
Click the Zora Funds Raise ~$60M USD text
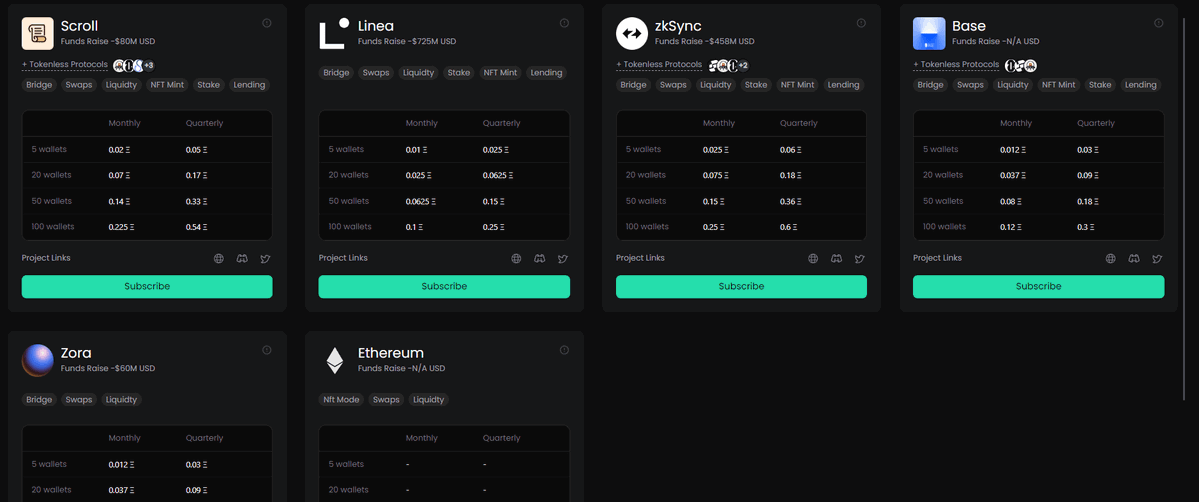pyautogui.click(x=108, y=368)
